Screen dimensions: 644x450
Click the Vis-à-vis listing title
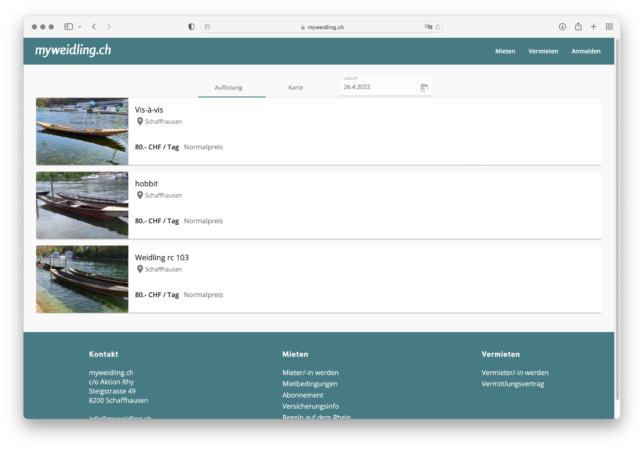tap(149, 110)
